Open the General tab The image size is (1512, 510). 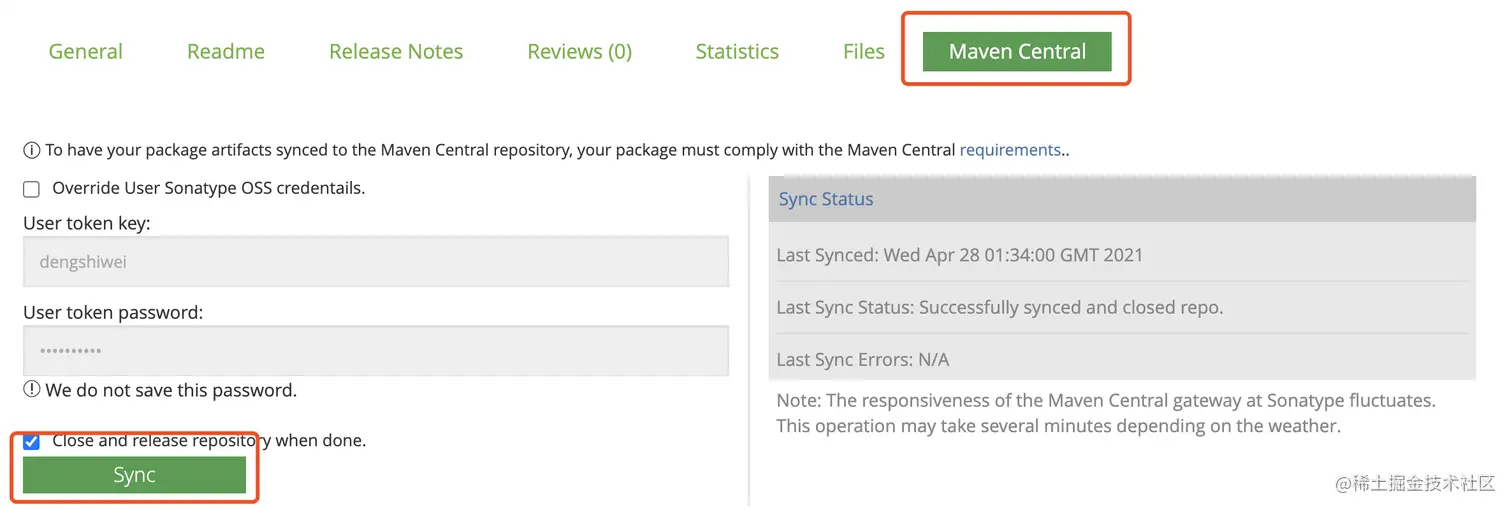point(86,52)
